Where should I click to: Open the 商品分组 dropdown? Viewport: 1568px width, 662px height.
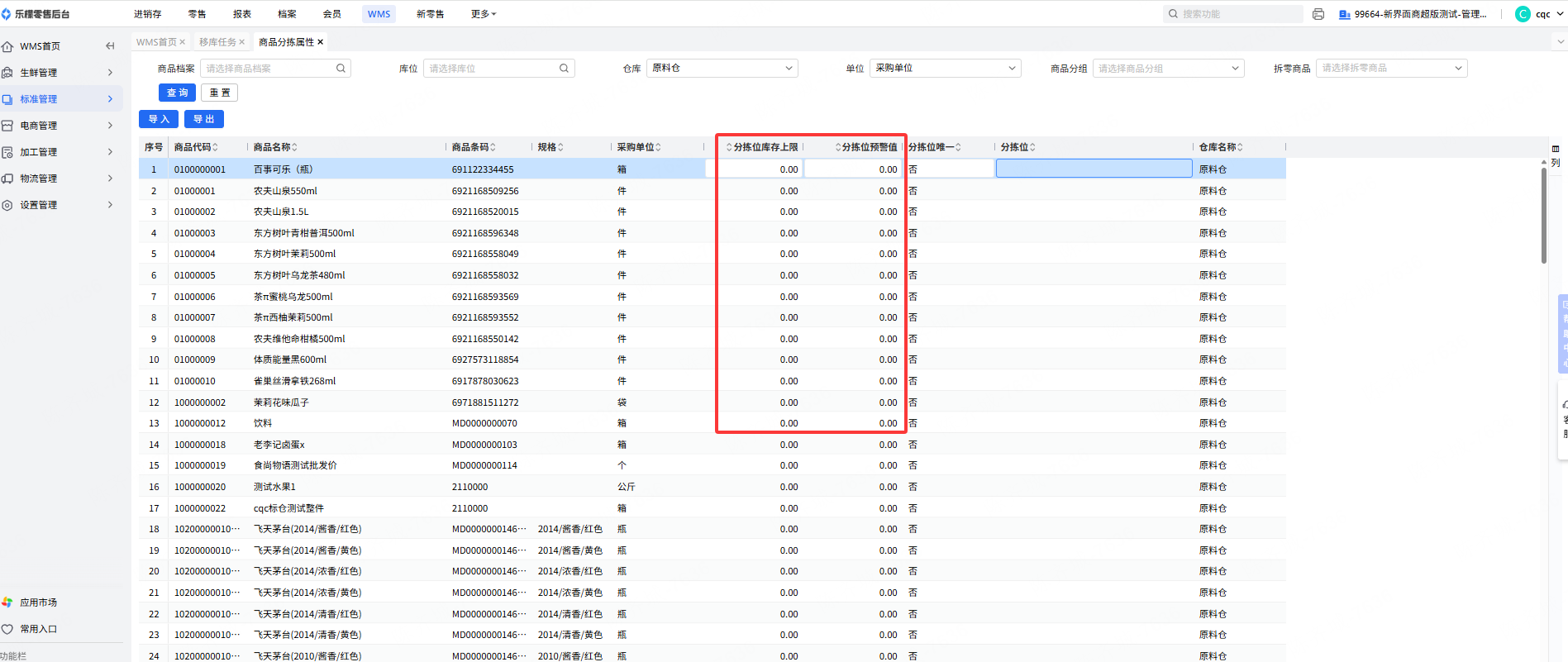pyautogui.click(x=1168, y=69)
